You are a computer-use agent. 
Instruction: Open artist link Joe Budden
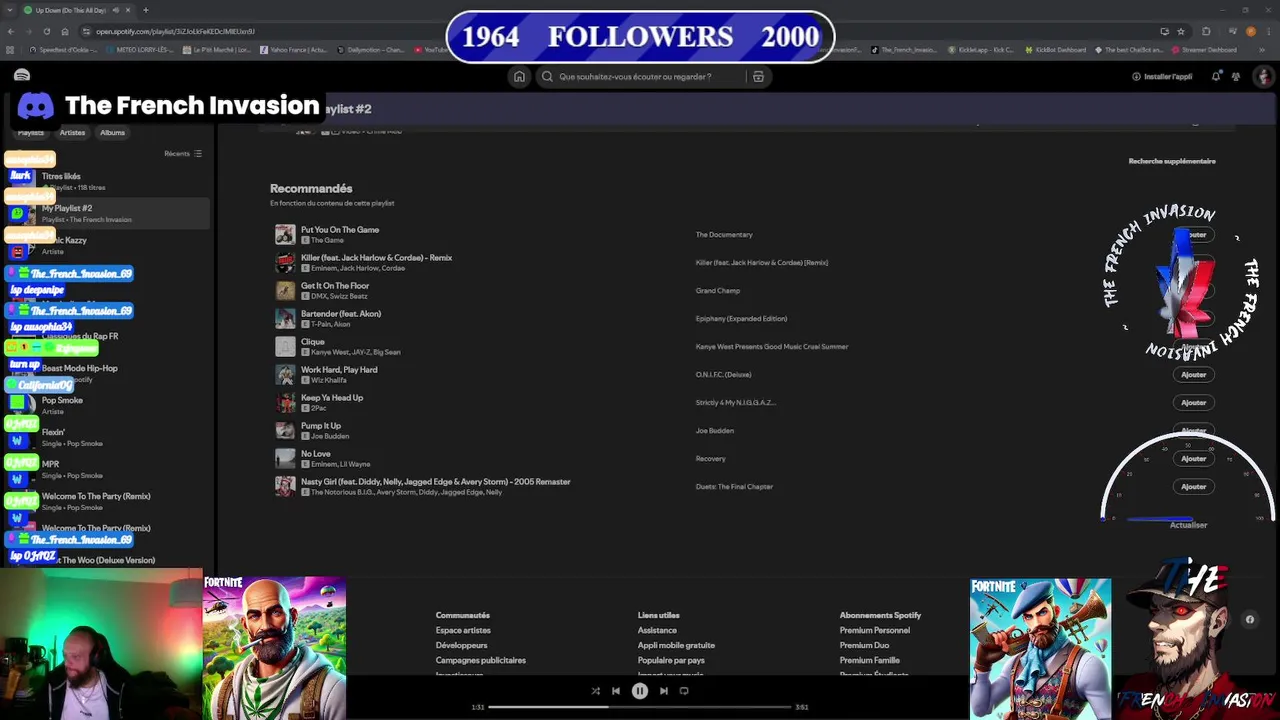(330, 436)
